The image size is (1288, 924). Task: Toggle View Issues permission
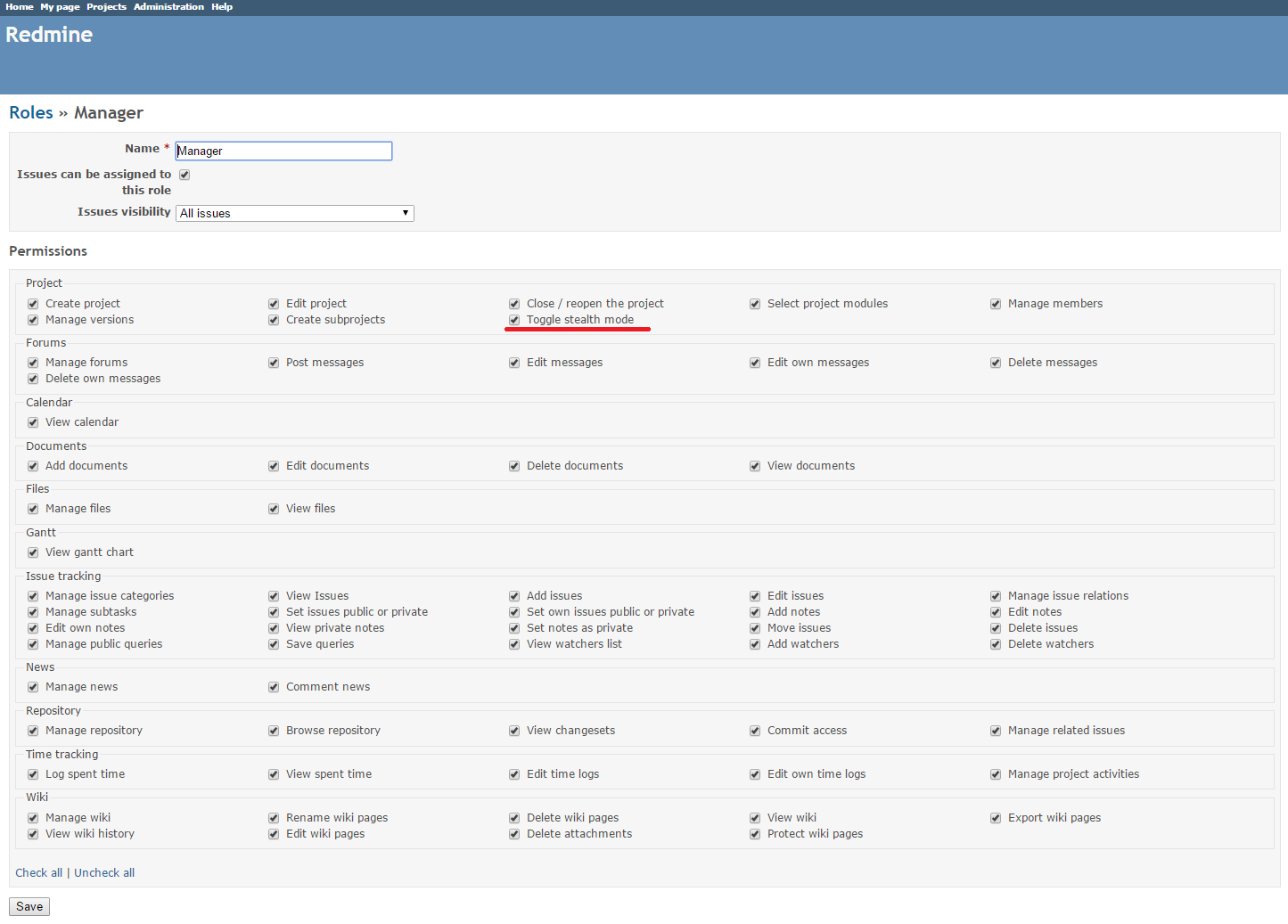(274, 596)
